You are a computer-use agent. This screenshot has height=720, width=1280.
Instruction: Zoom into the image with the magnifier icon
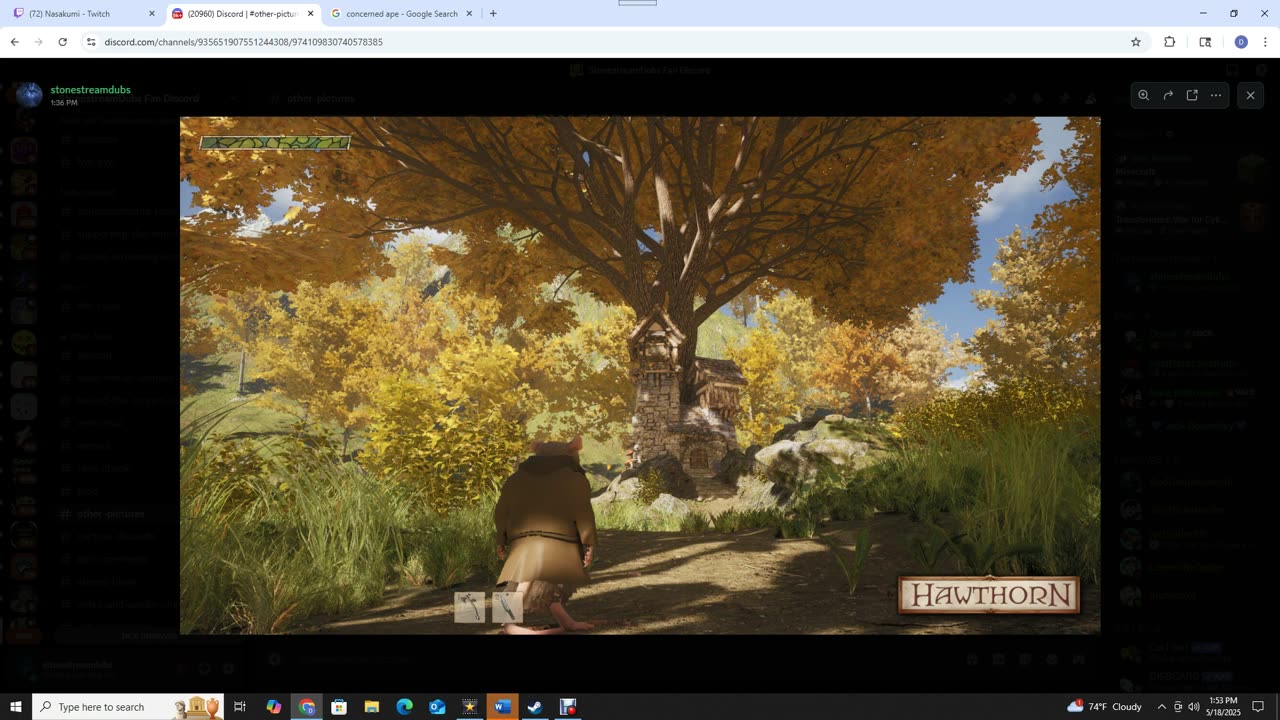click(1144, 95)
